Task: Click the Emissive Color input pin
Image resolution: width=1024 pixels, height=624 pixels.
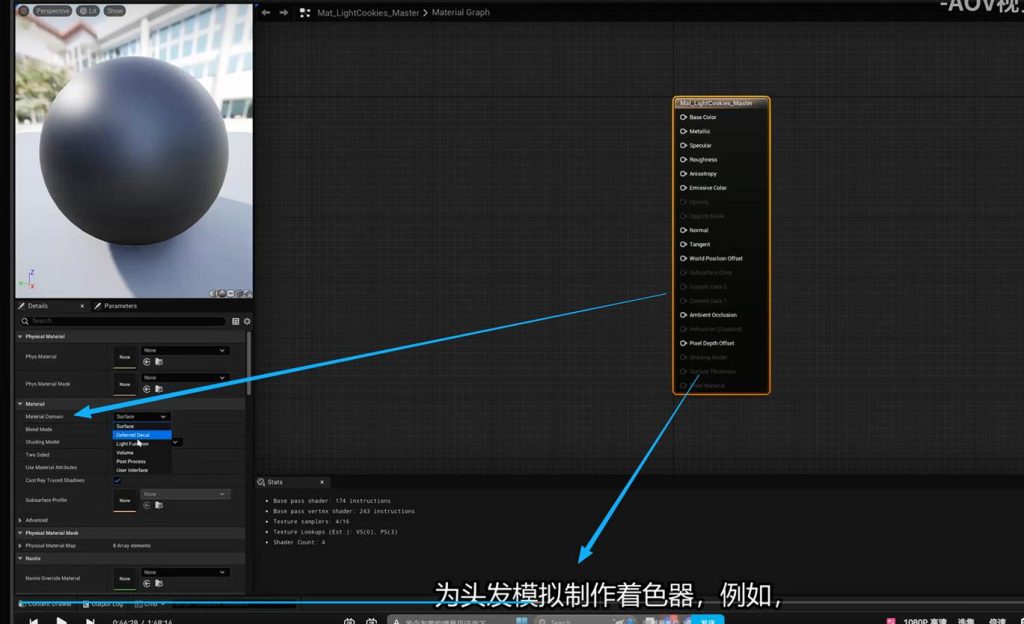Action: tap(684, 188)
